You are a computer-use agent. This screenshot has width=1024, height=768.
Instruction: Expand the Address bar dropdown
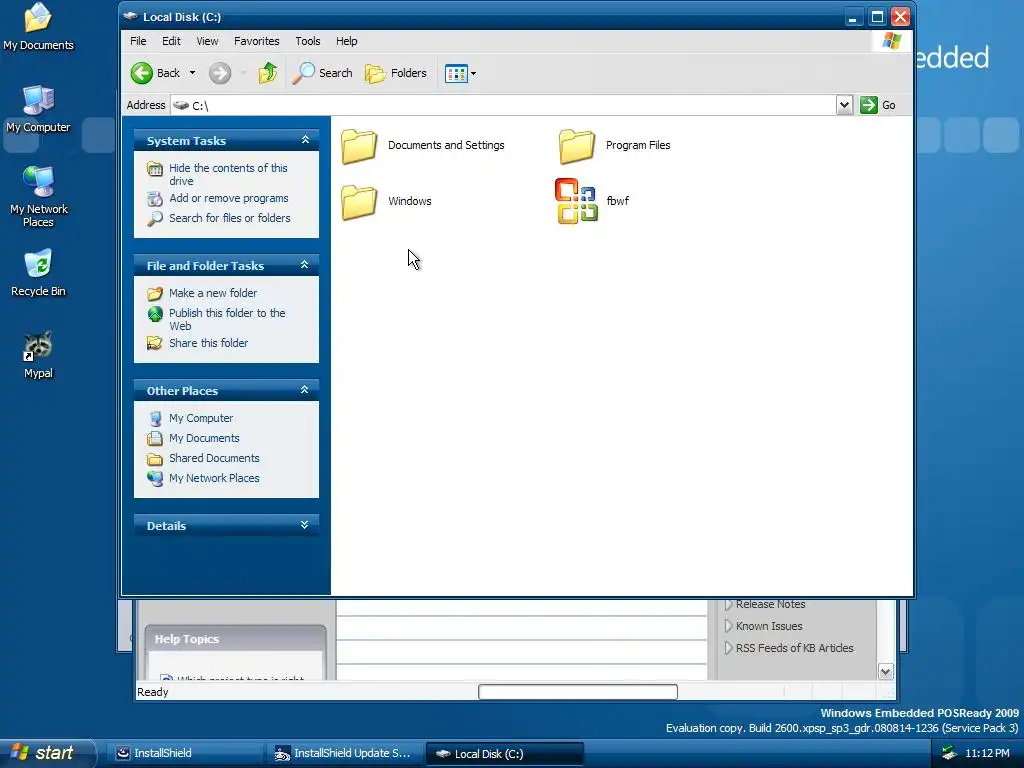(844, 105)
